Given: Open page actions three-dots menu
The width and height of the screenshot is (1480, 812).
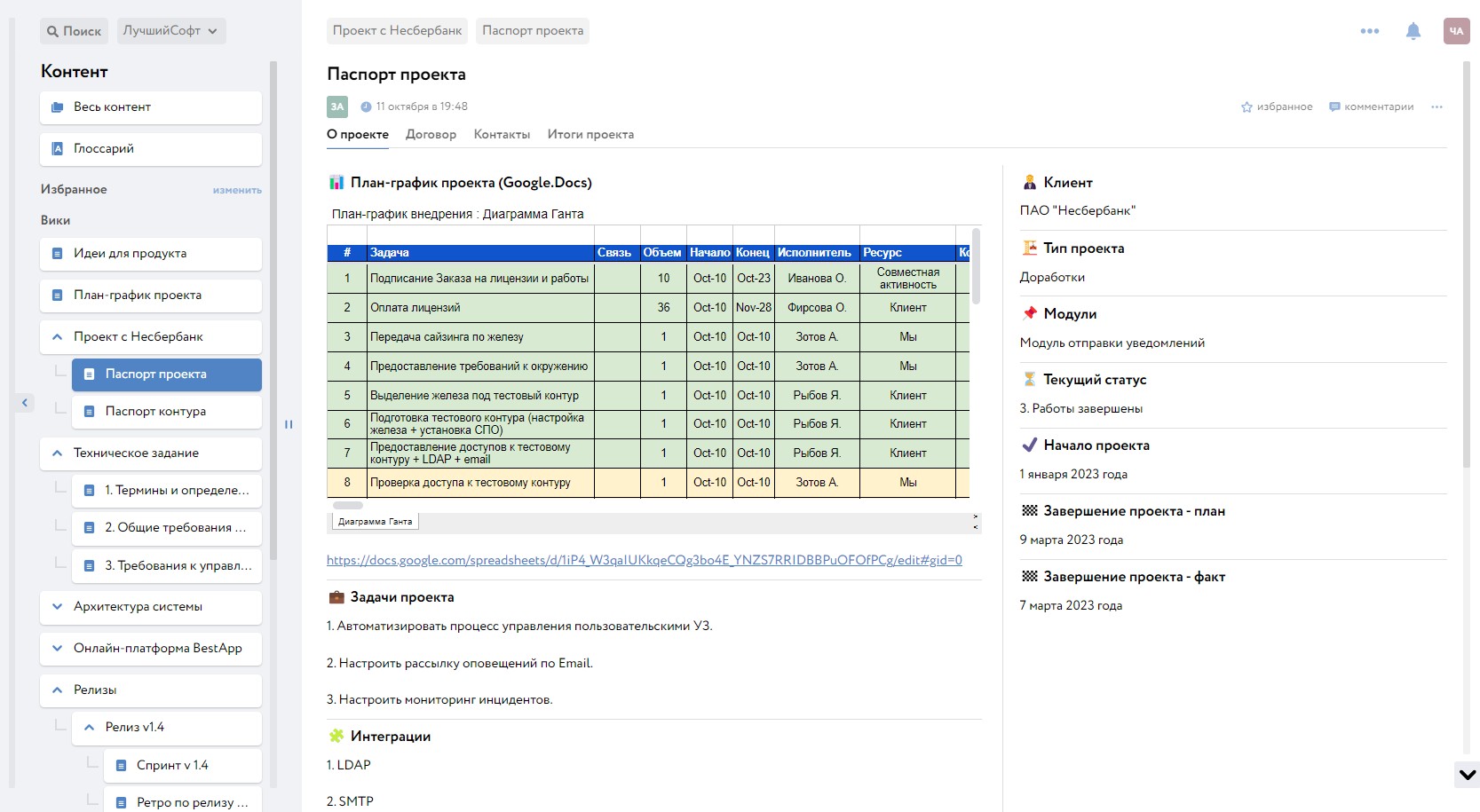Looking at the screenshot, I should coord(1436,107).
